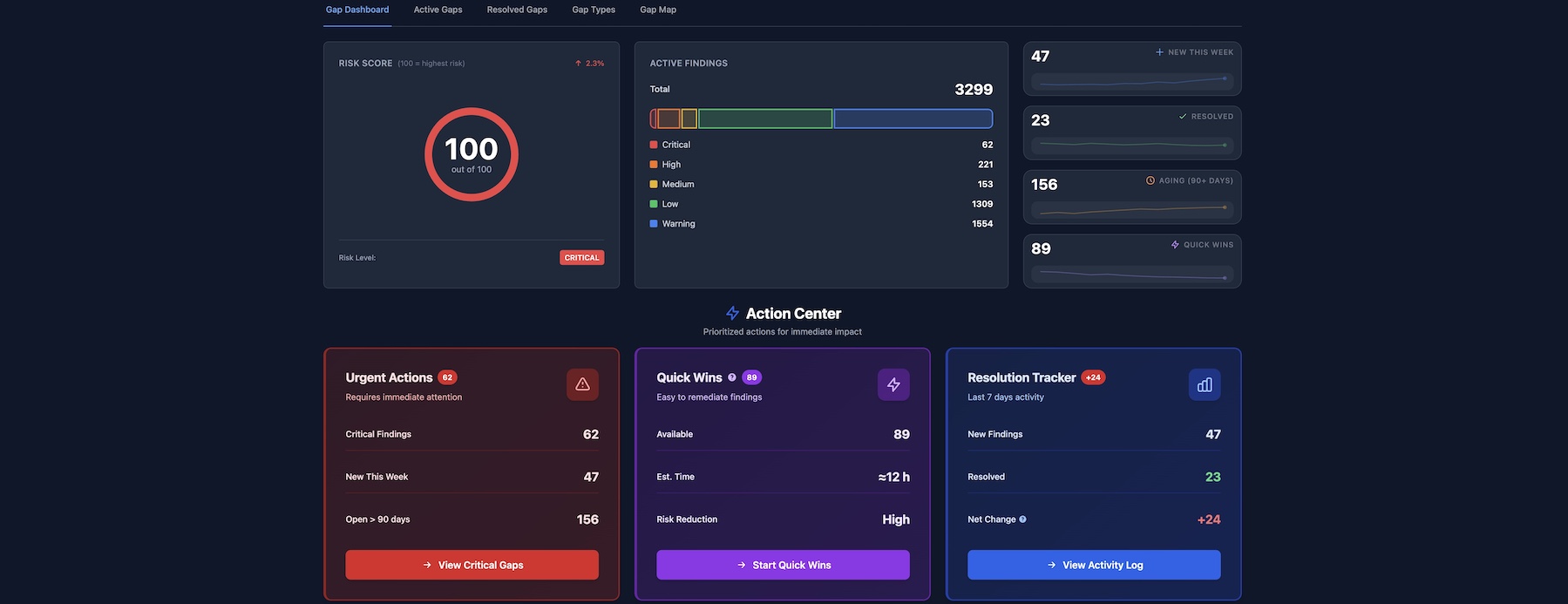The height and width of the screenshot is (604, 1568).
Task: Click the Critical findings count 62 in legend
Action: 987,145
